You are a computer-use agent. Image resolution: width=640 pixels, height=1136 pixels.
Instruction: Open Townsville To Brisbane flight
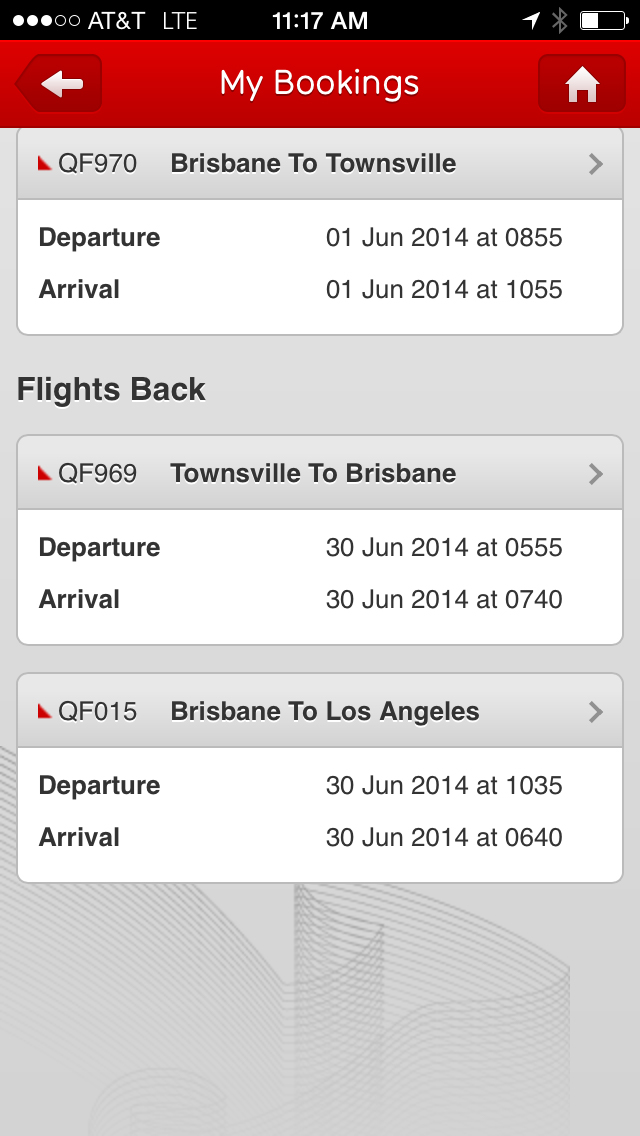click(x=320, y=473)
